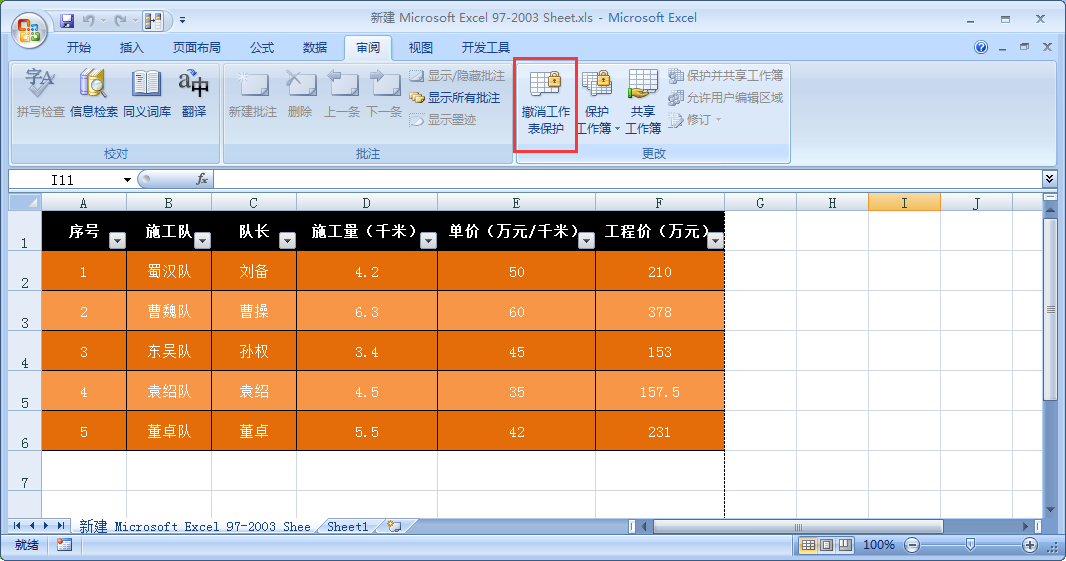The height and width of the screenshot is (561, 1066).
Task: Open filter dropdown for 施工队 column
Action: point(202,240)
